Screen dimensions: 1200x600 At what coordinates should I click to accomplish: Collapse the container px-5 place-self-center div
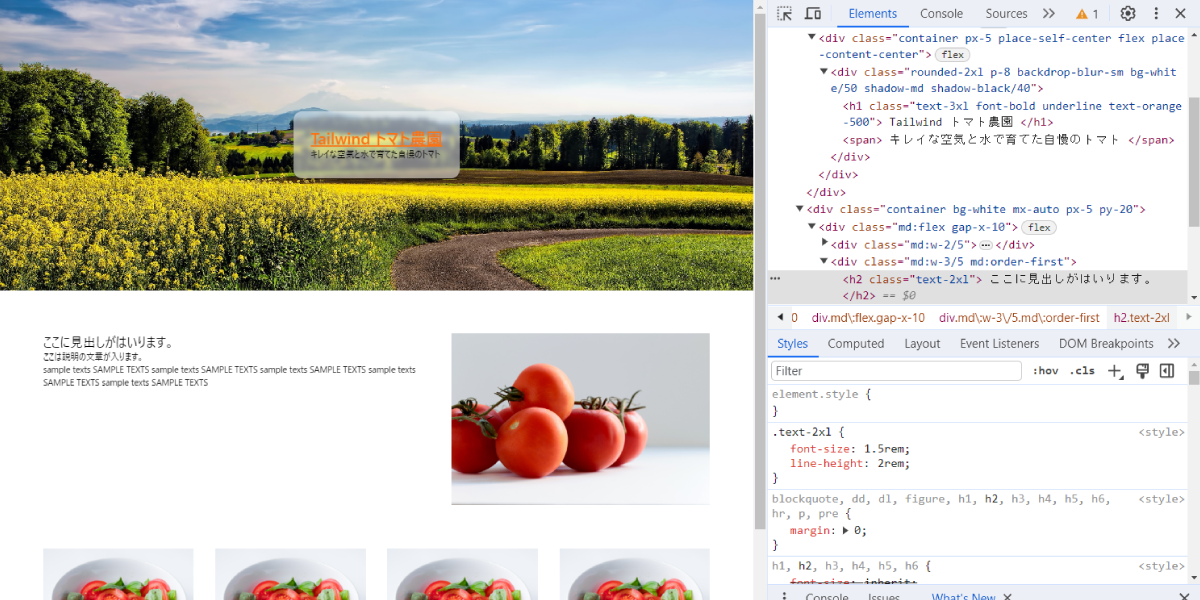(x=812, y=37)
